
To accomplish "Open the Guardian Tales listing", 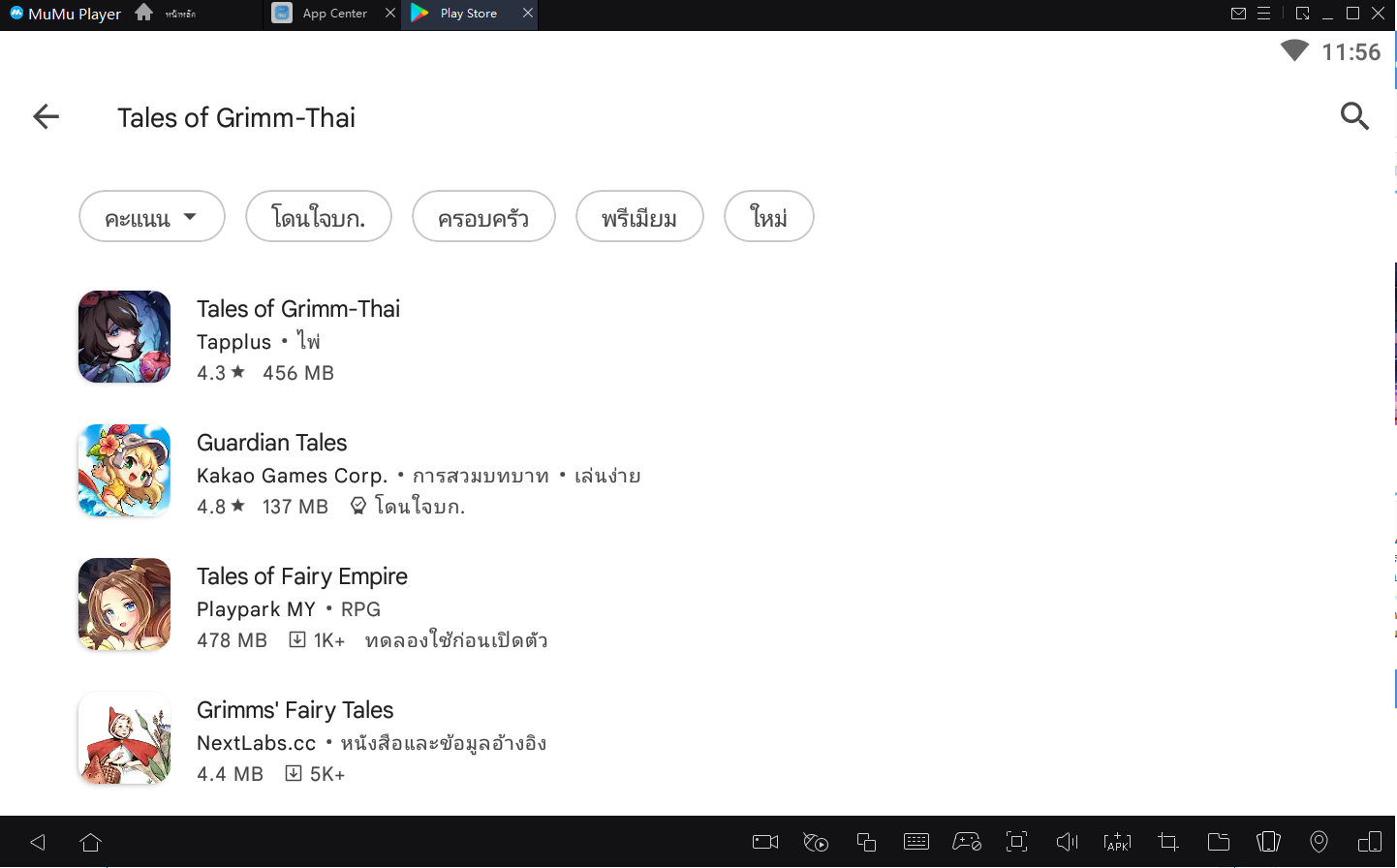I will (x=272, y=443).
